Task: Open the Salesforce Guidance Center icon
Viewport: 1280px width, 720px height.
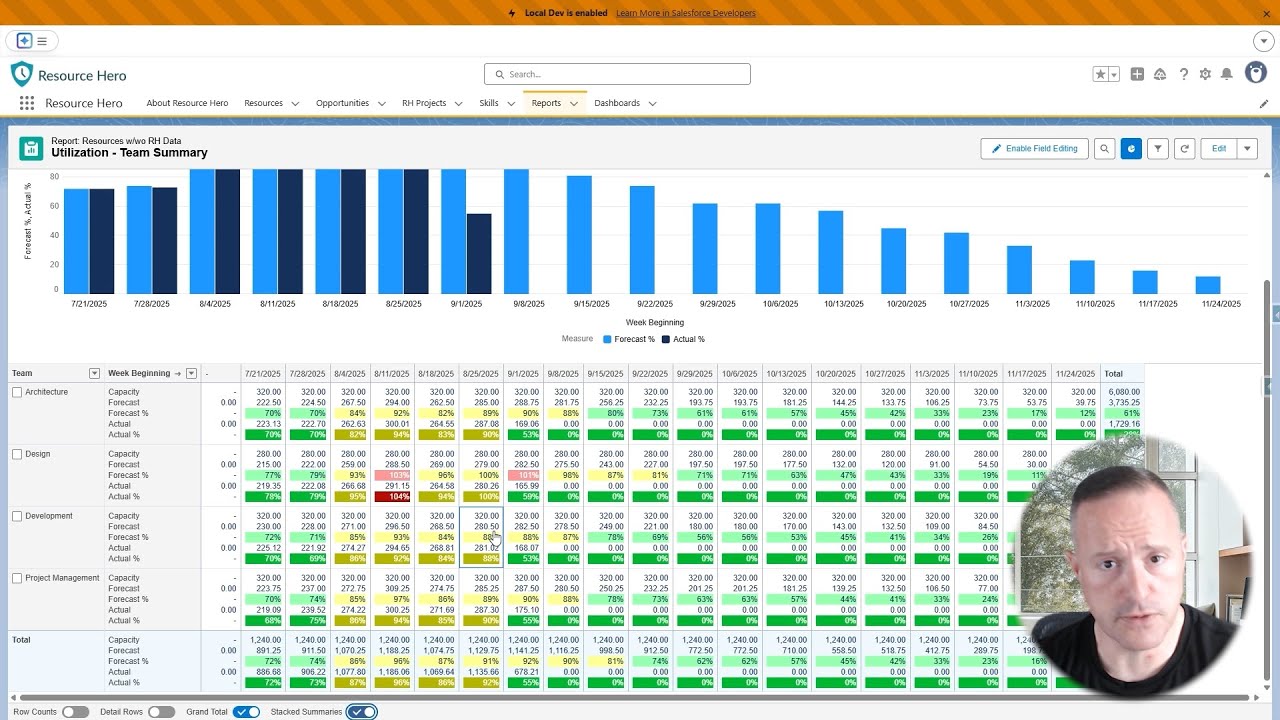Action: [1160, 74]
